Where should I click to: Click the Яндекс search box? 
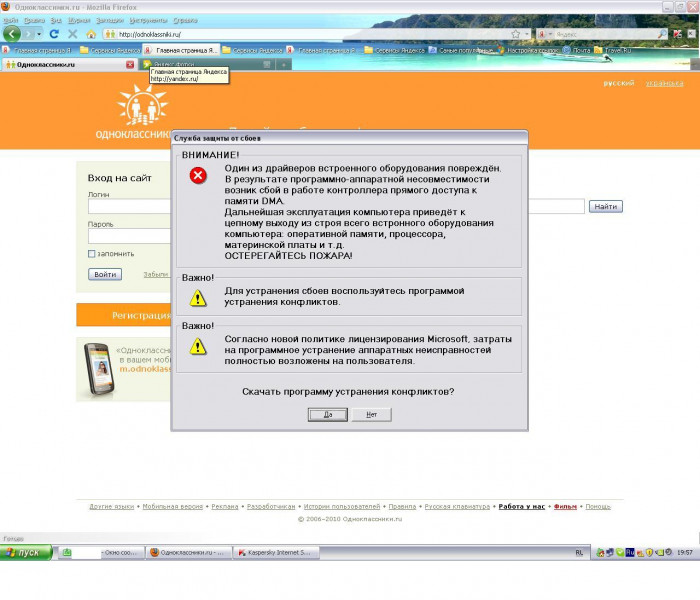606,34
